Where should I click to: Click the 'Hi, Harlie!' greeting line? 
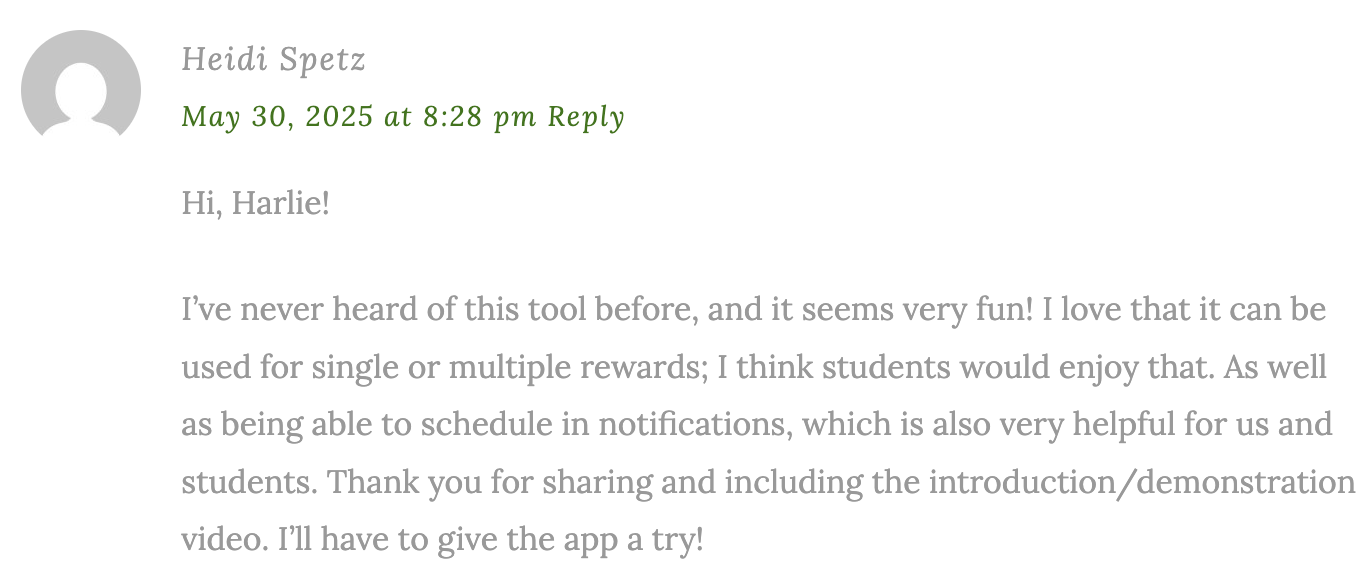255,204
